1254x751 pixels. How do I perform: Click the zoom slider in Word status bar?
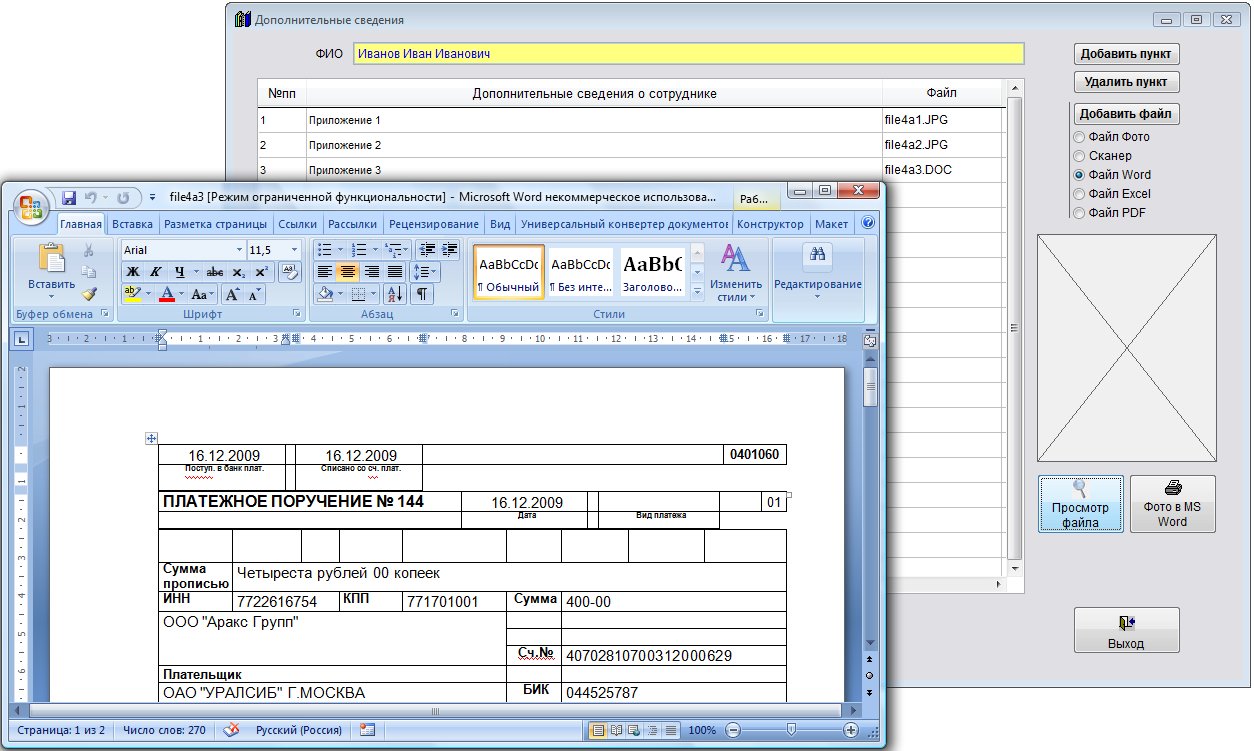[790, 730]
